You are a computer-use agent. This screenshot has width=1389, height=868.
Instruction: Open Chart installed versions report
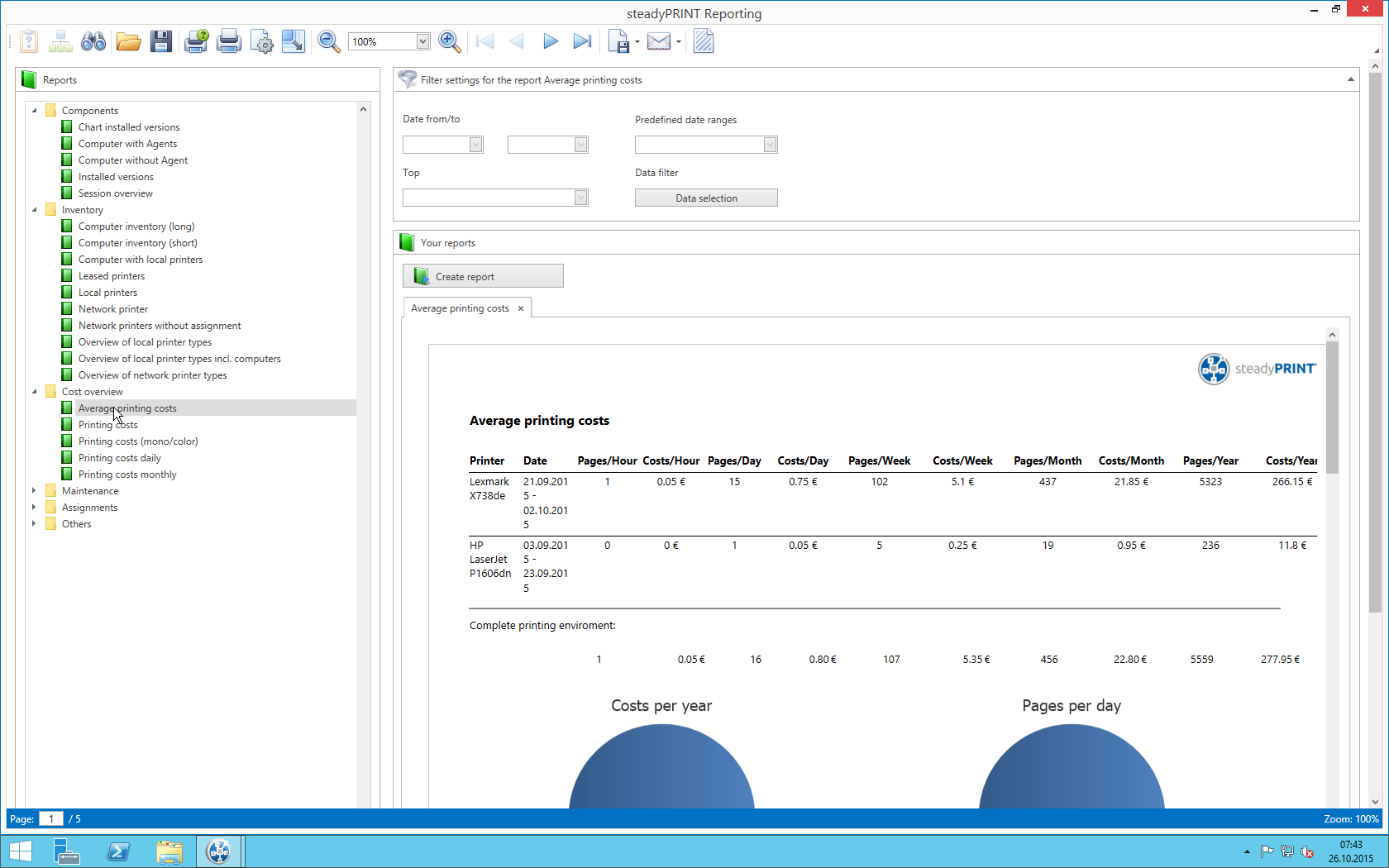(x=129, y=127)
